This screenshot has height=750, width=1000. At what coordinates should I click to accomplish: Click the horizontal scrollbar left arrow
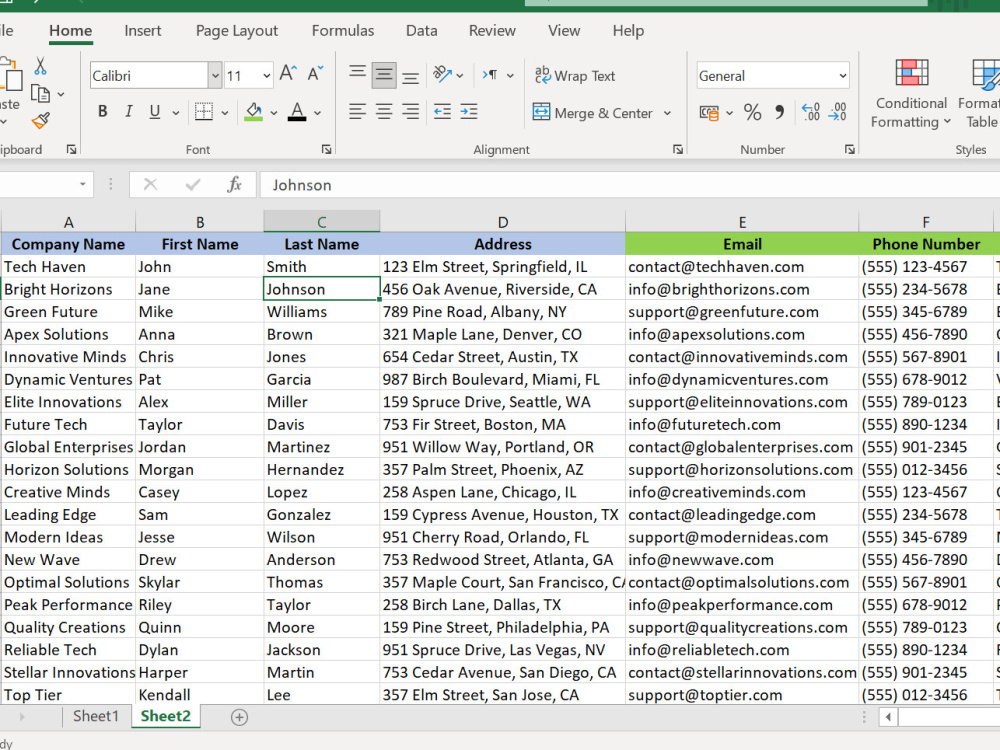(888, 717)
